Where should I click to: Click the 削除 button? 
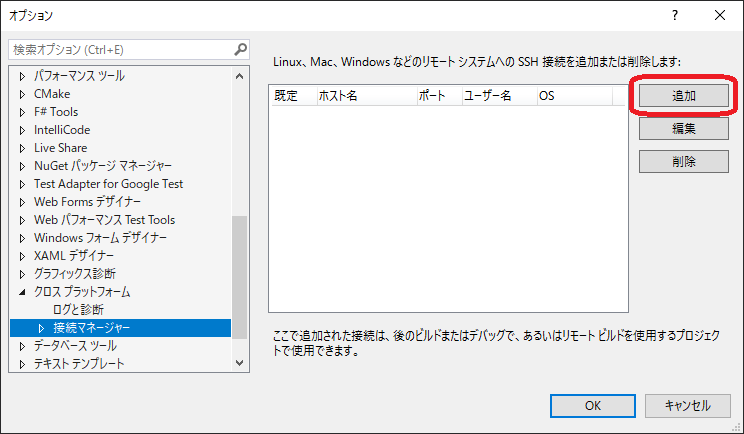pyautogui.click(x=684, y=162)
